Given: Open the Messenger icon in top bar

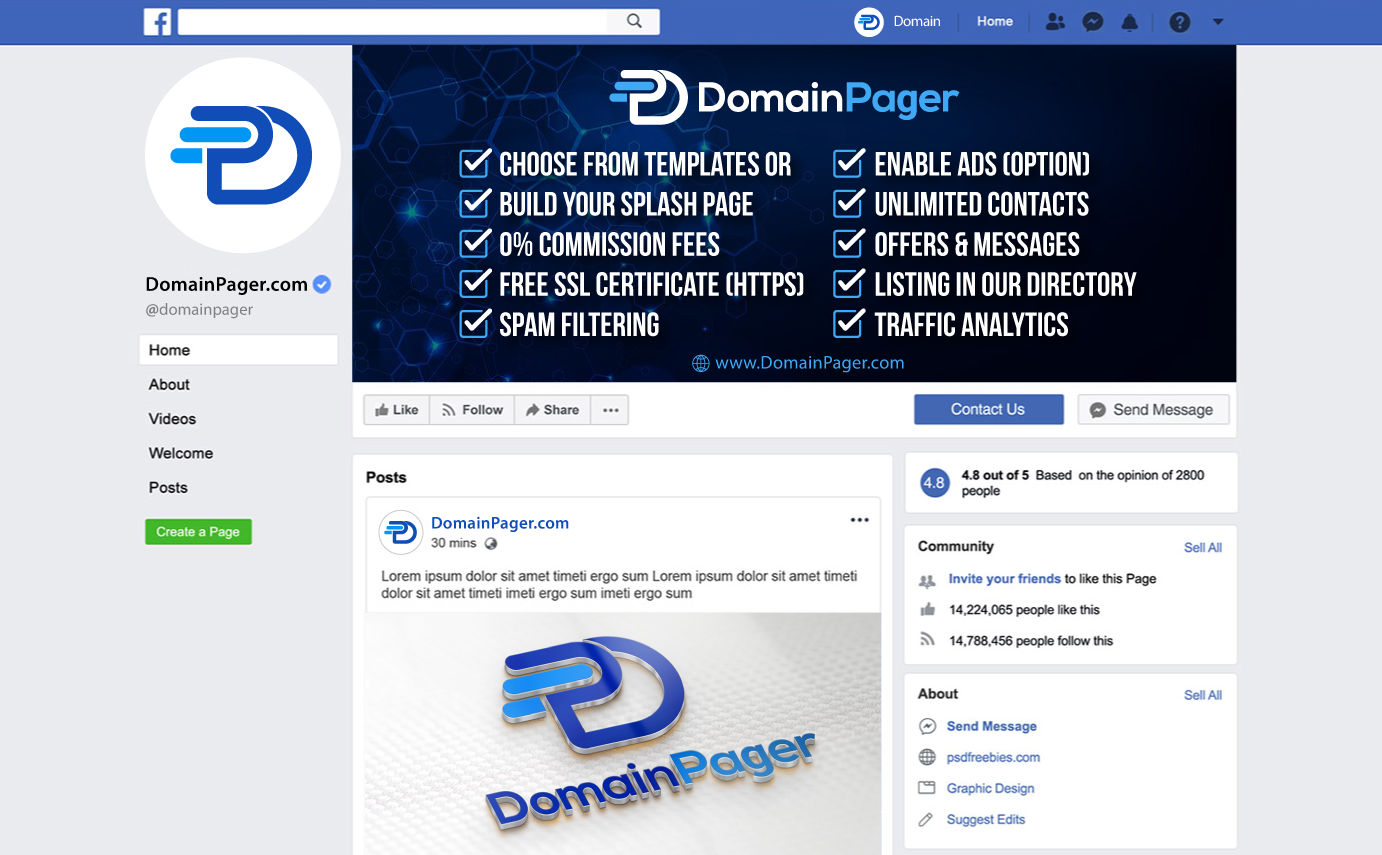Looking at the screenshot, I should tap(1093, 22).
